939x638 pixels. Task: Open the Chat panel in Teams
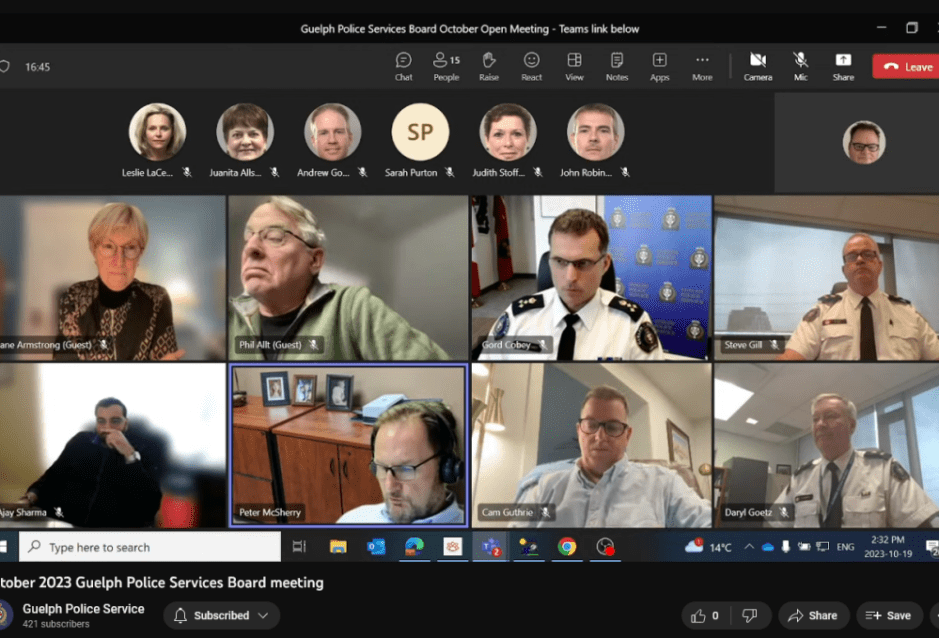tap(403, 66)
